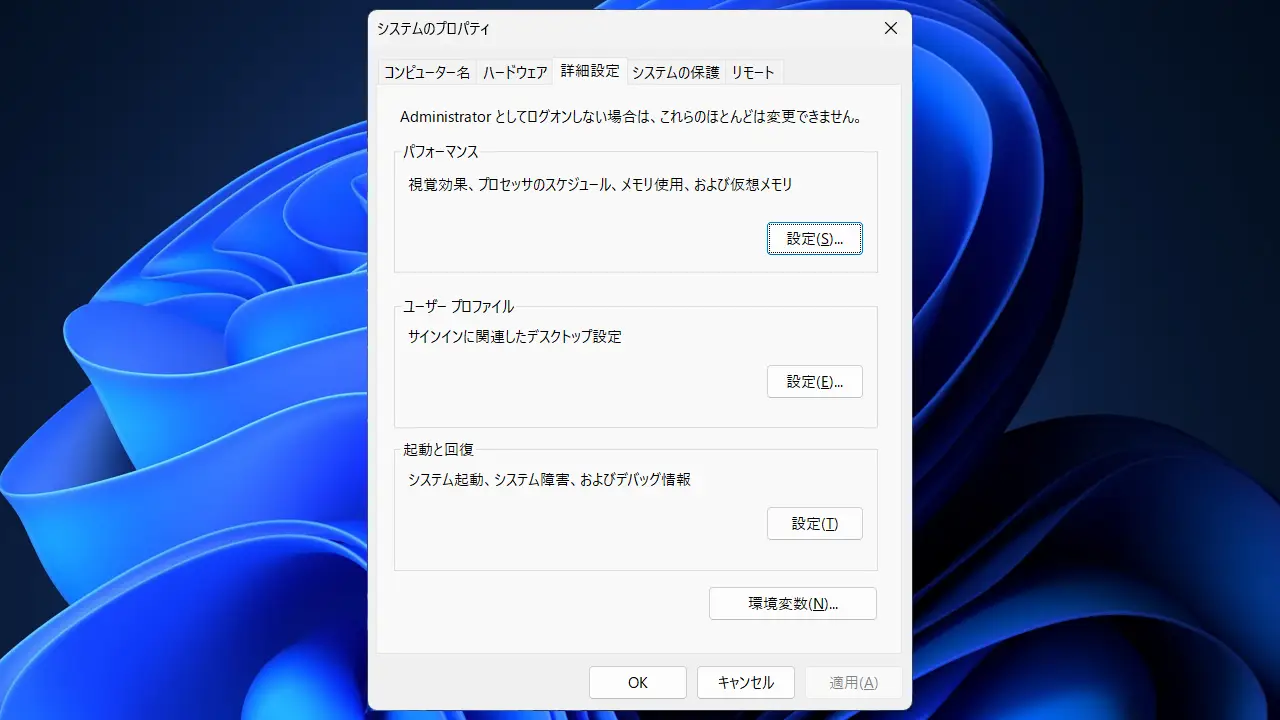
Task: Open パフォーマンス settings with 設定(S) button
Action: tap(814, 239)
